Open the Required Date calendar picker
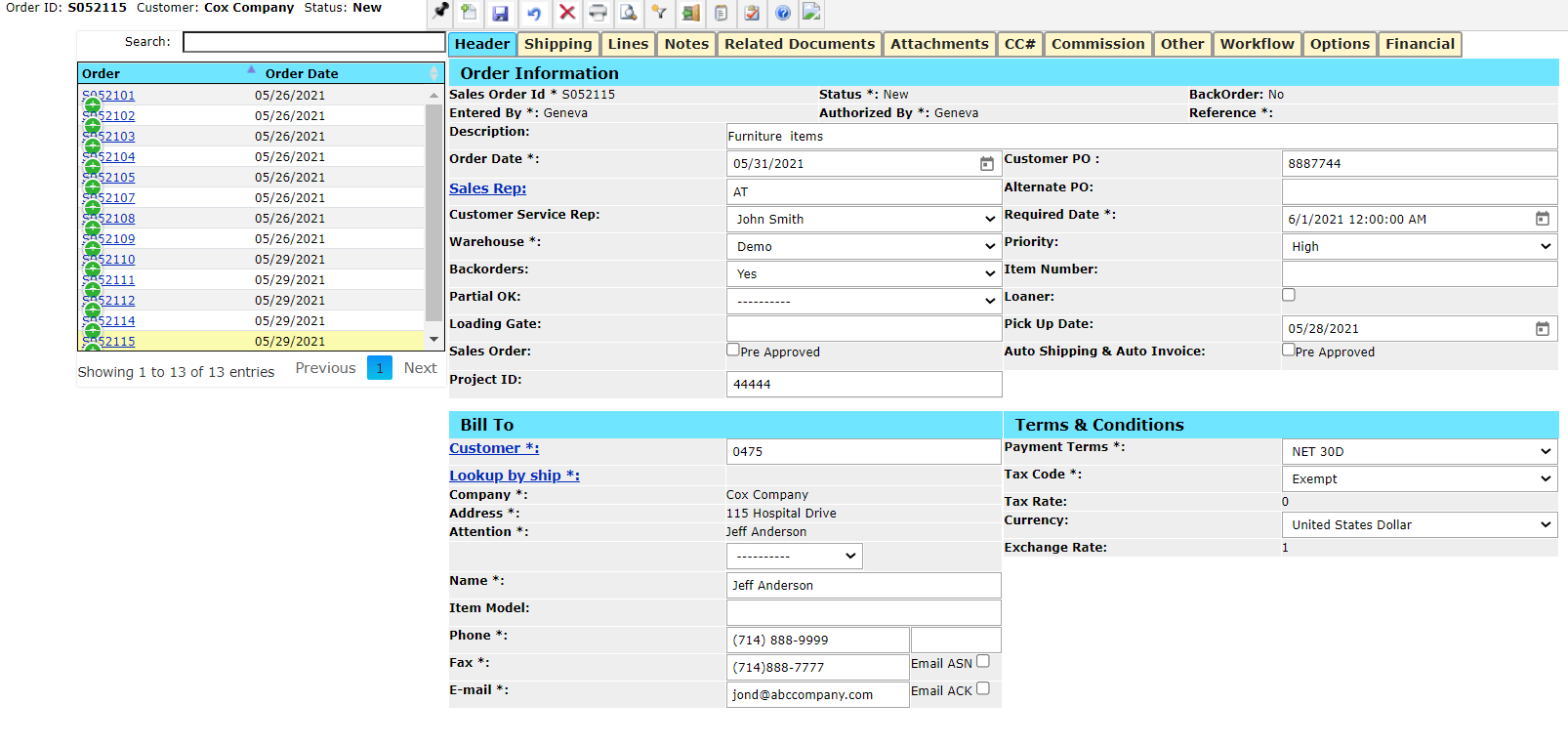 (x=1543, y=219)
